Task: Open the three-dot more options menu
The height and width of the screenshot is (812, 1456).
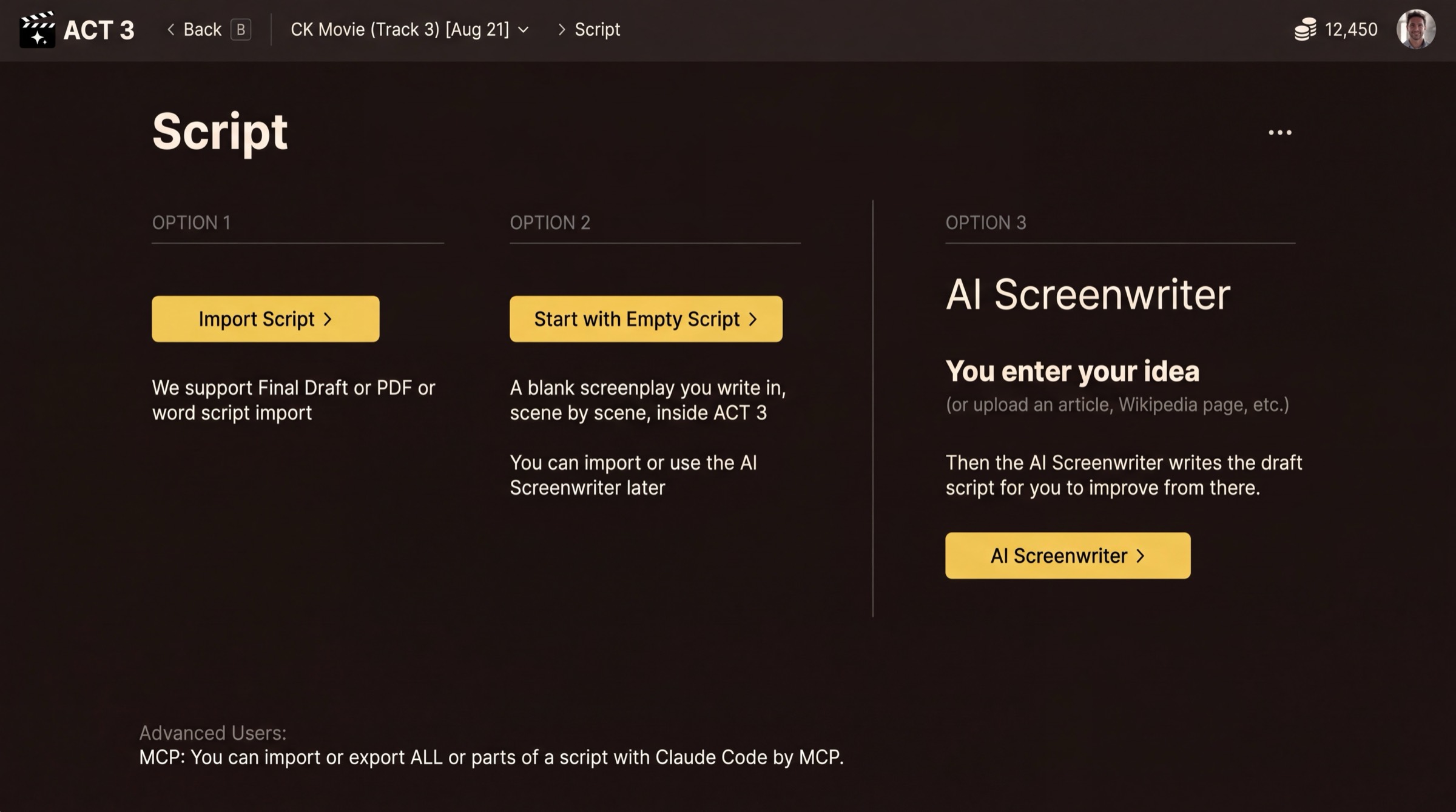Action: tap(1280, 132)
